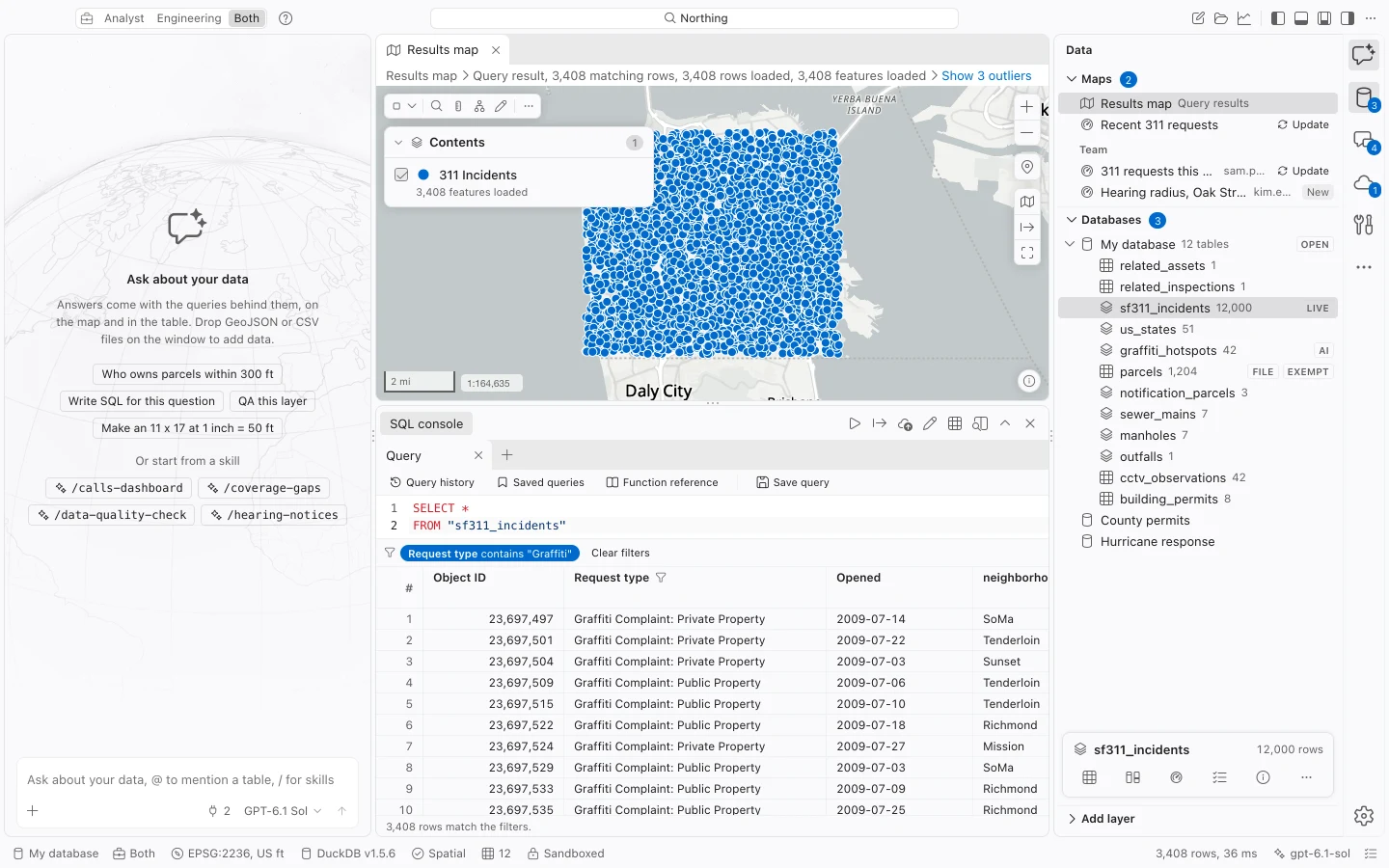Open Saved queries
This screenshot has width=1389, height=868.
(x=540, y=482)
